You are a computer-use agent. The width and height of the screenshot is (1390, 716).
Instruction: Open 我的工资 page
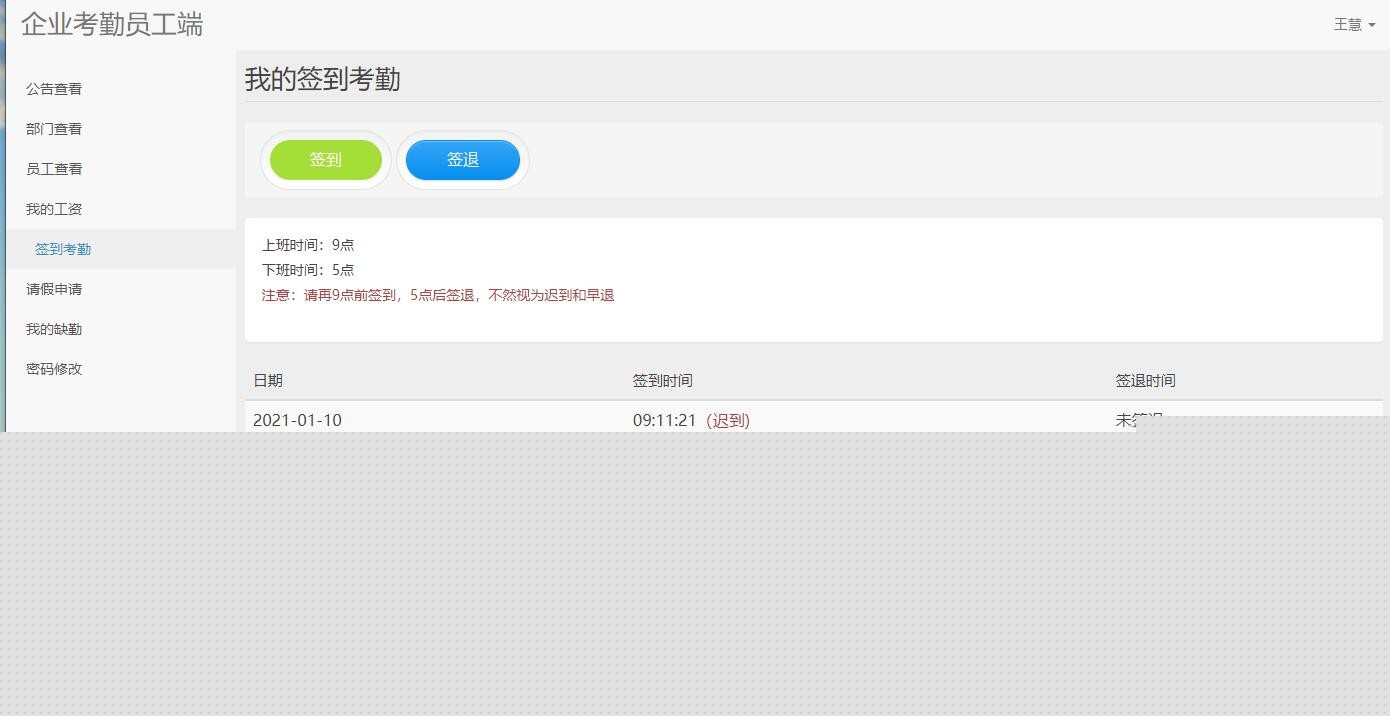coord(54,208)
